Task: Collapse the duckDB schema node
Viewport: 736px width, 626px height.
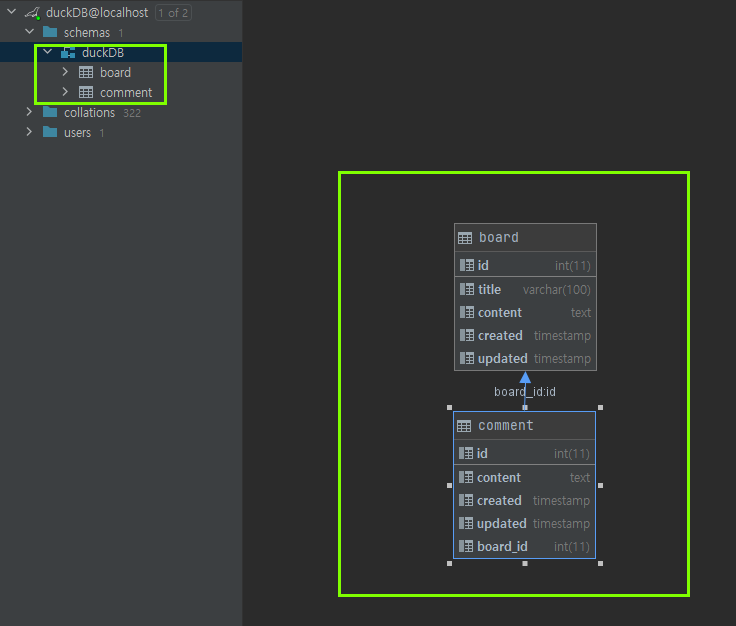Action: (47, 51)
